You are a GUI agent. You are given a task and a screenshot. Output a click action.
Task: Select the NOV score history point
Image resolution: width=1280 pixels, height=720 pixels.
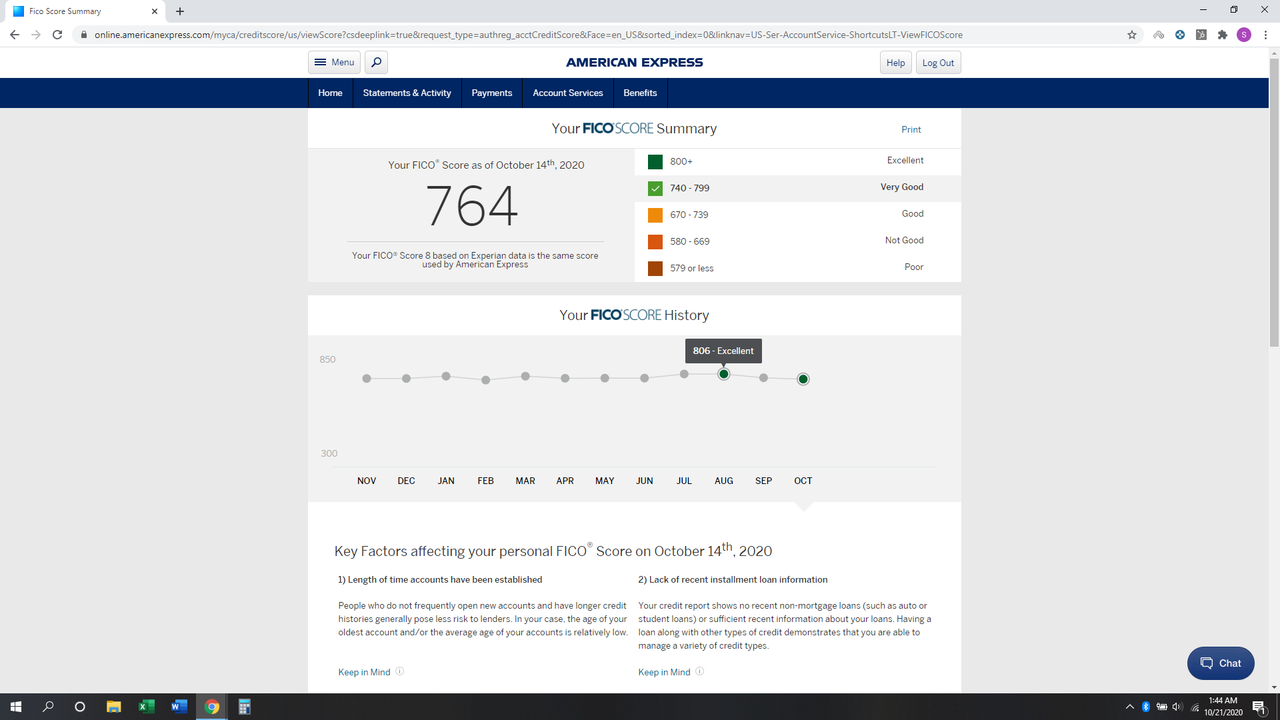(x=367, y=378)
